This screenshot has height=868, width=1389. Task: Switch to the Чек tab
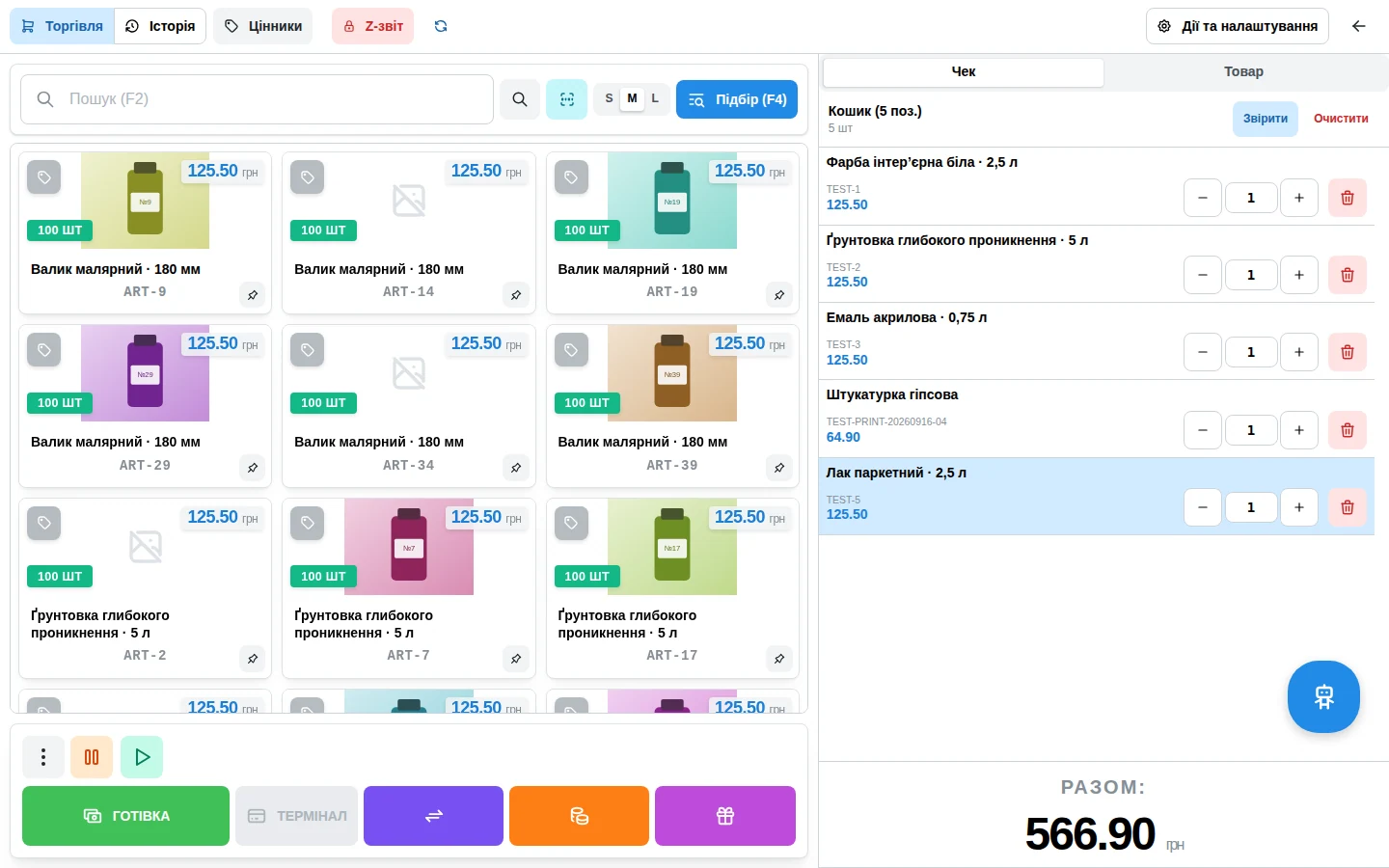tap(964, 72)
